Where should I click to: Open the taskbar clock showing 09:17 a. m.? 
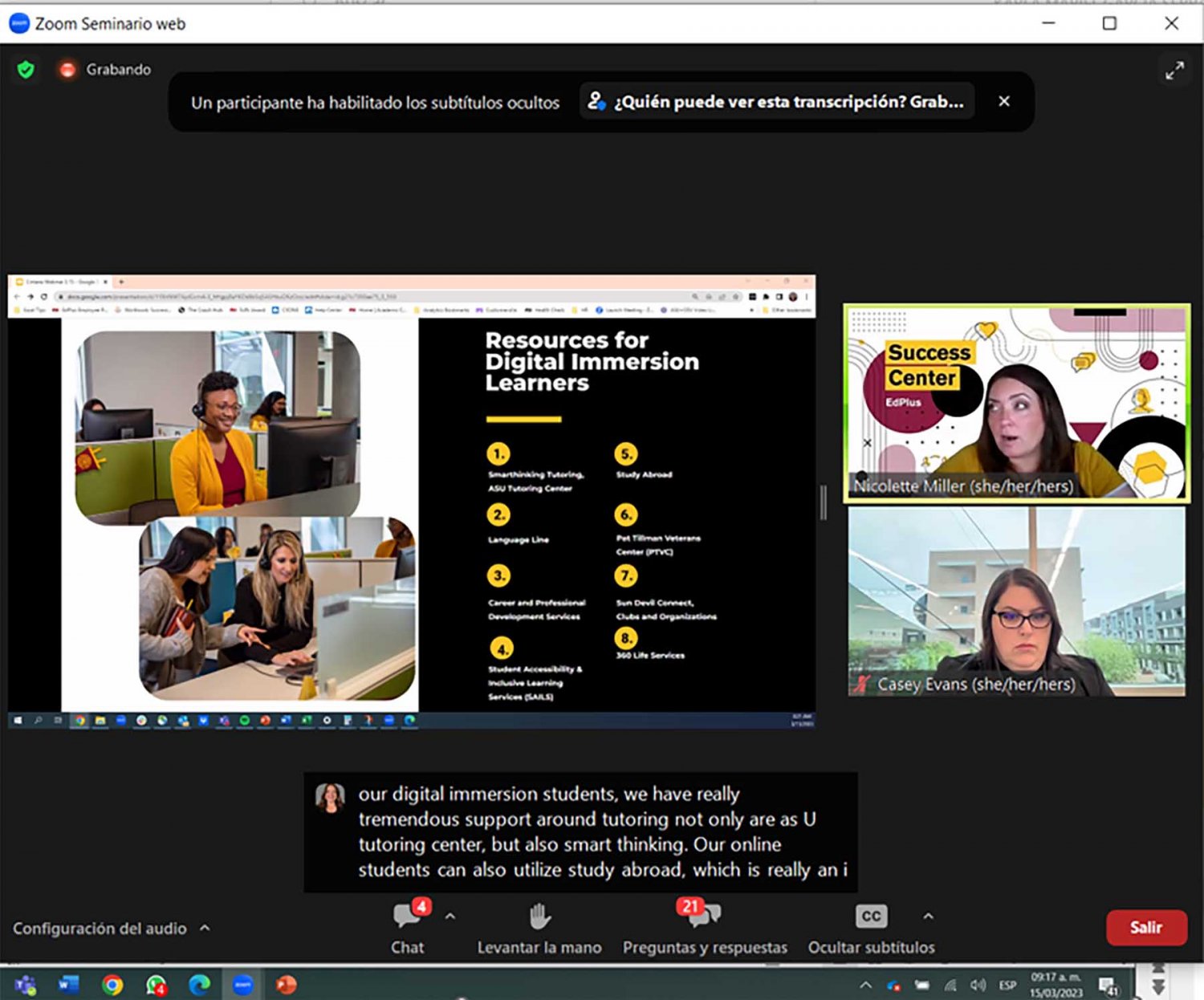click(x=1056, y=985)
